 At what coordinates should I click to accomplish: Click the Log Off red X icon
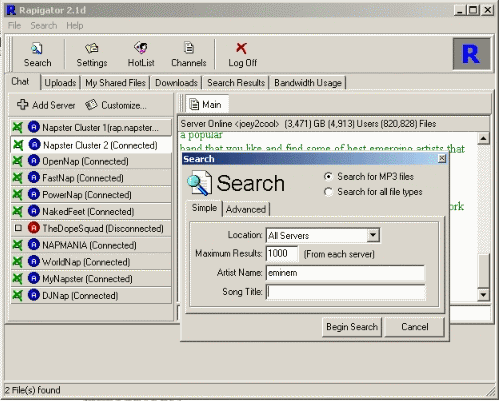242,48
